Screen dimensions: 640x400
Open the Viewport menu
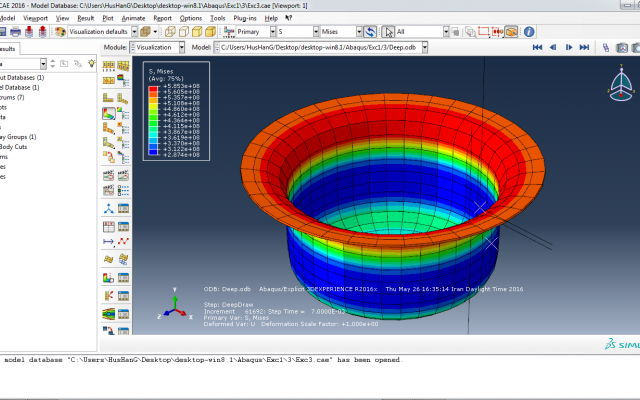35,18
